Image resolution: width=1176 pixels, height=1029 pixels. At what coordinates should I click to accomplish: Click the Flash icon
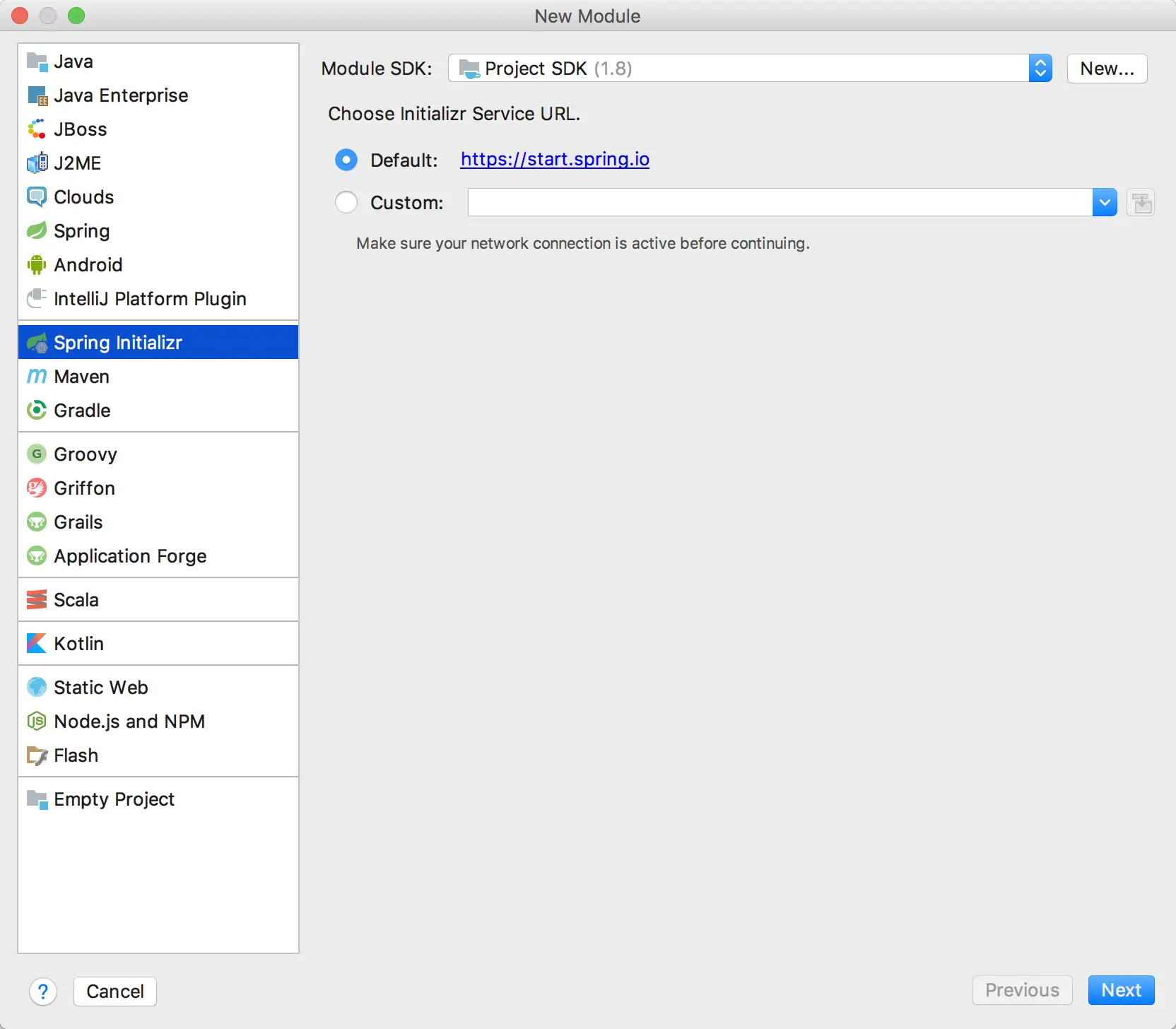click(x=37, y=755)
